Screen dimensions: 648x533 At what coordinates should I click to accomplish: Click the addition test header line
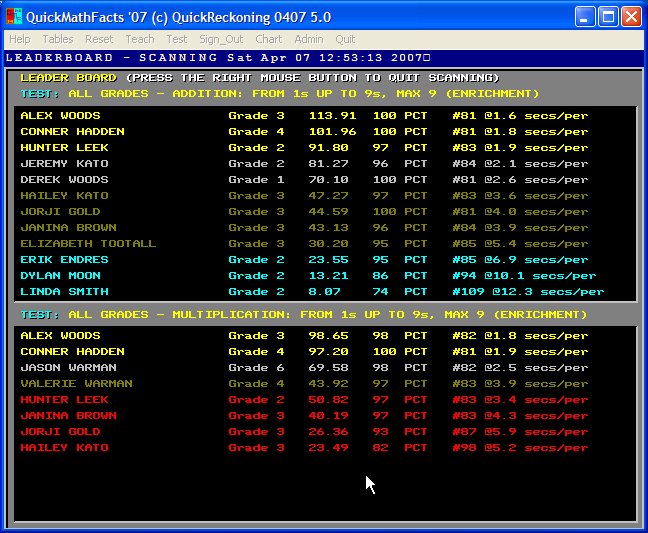[x=280, y=94]
